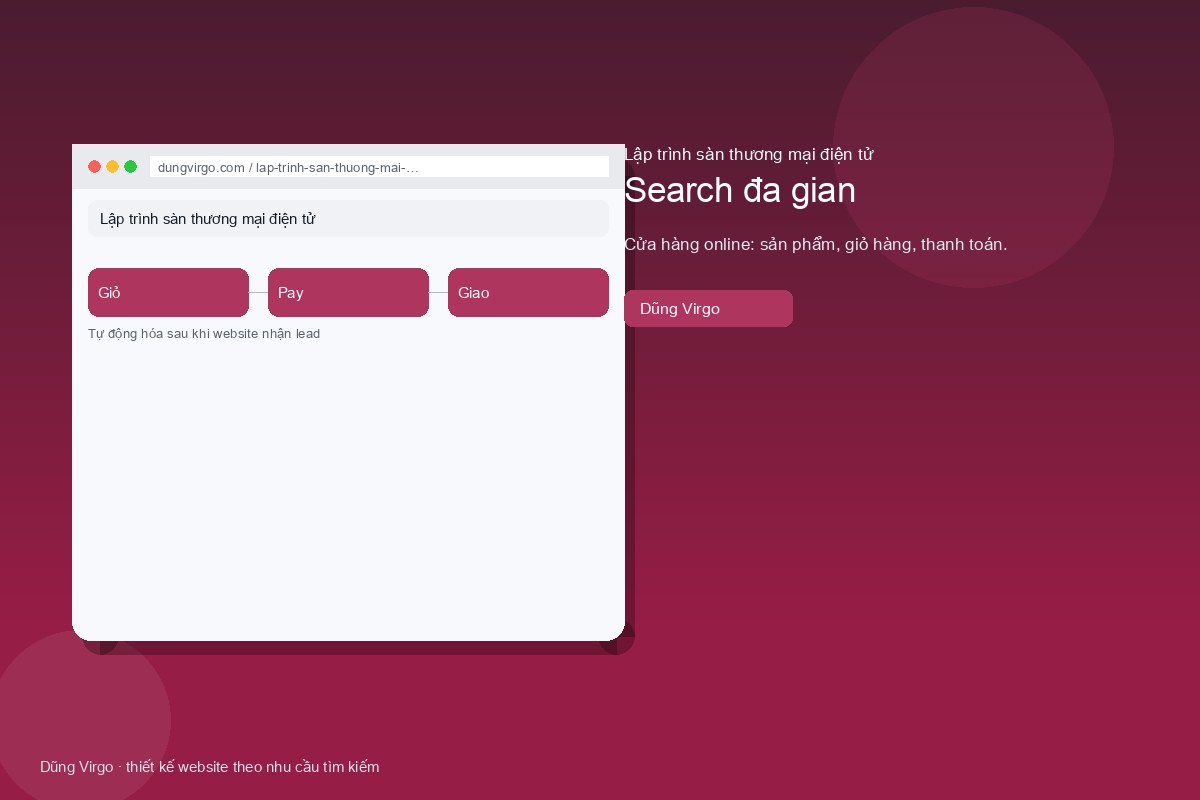
Task: Focus the dungvirgo.com address bar
Action: [379, 167]
